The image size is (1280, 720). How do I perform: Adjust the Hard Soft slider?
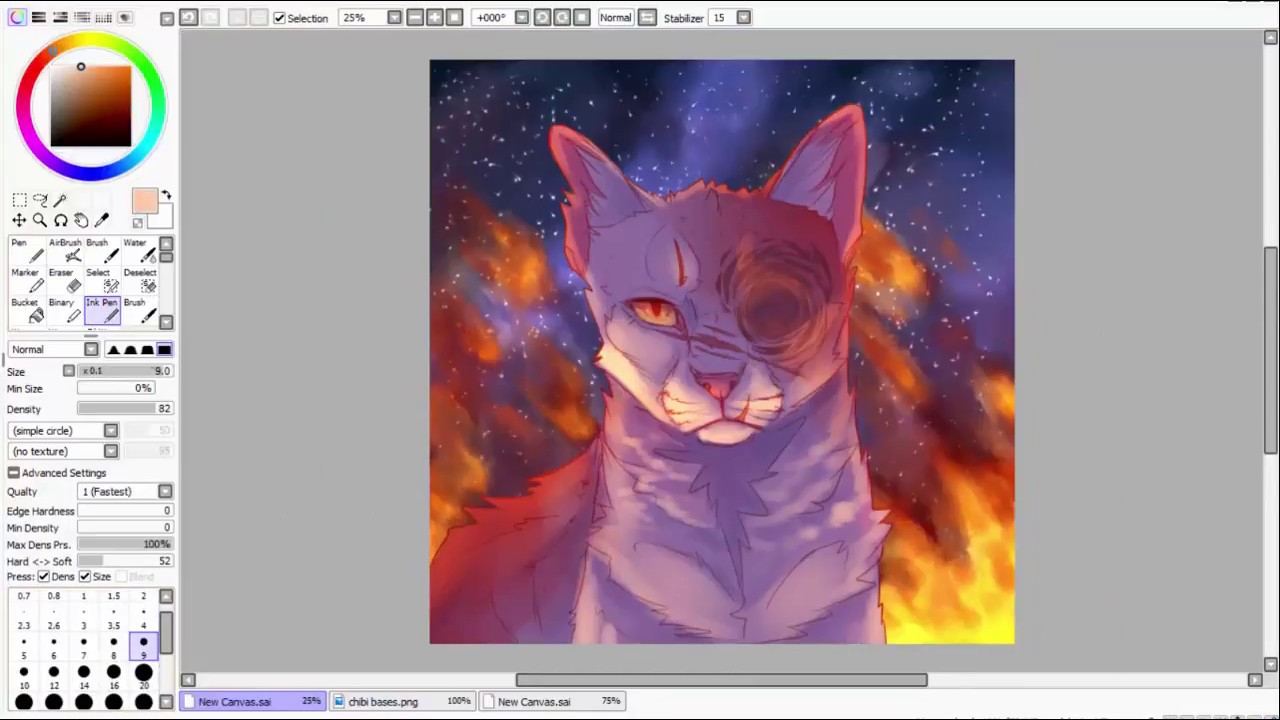[x=125, y=562]
